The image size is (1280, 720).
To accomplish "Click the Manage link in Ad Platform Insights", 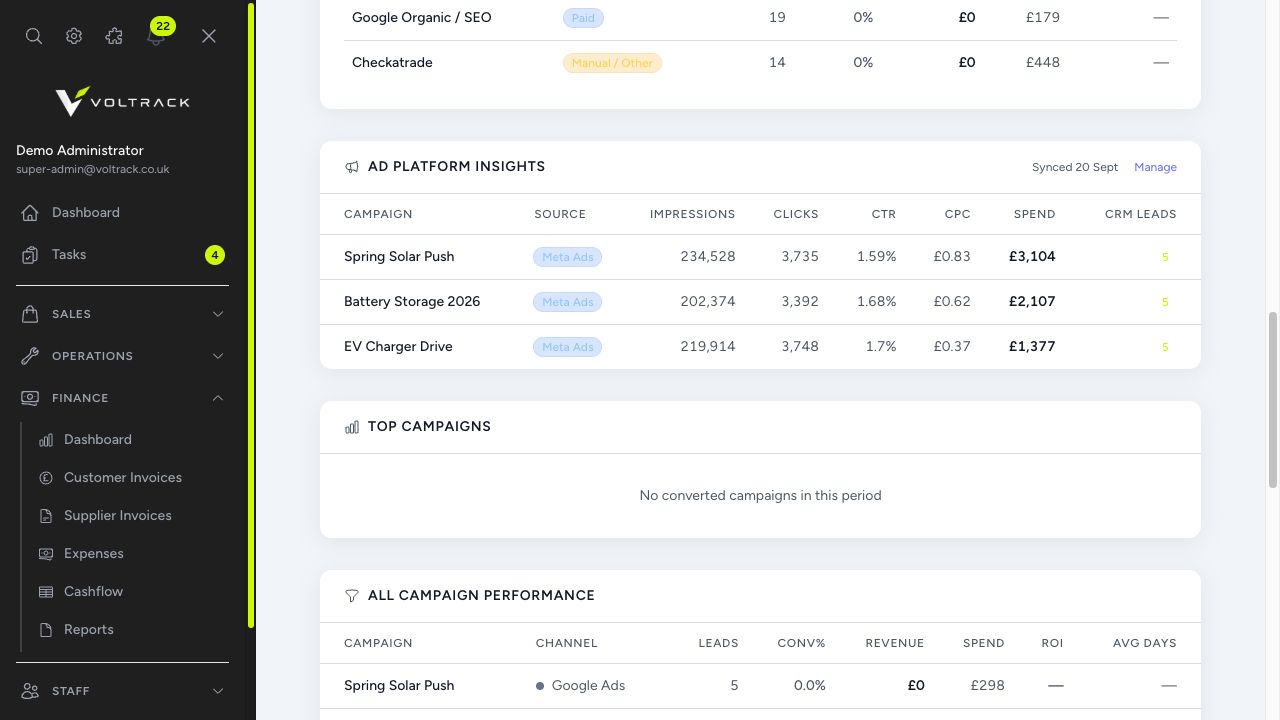I will [x=1155, y=167].
